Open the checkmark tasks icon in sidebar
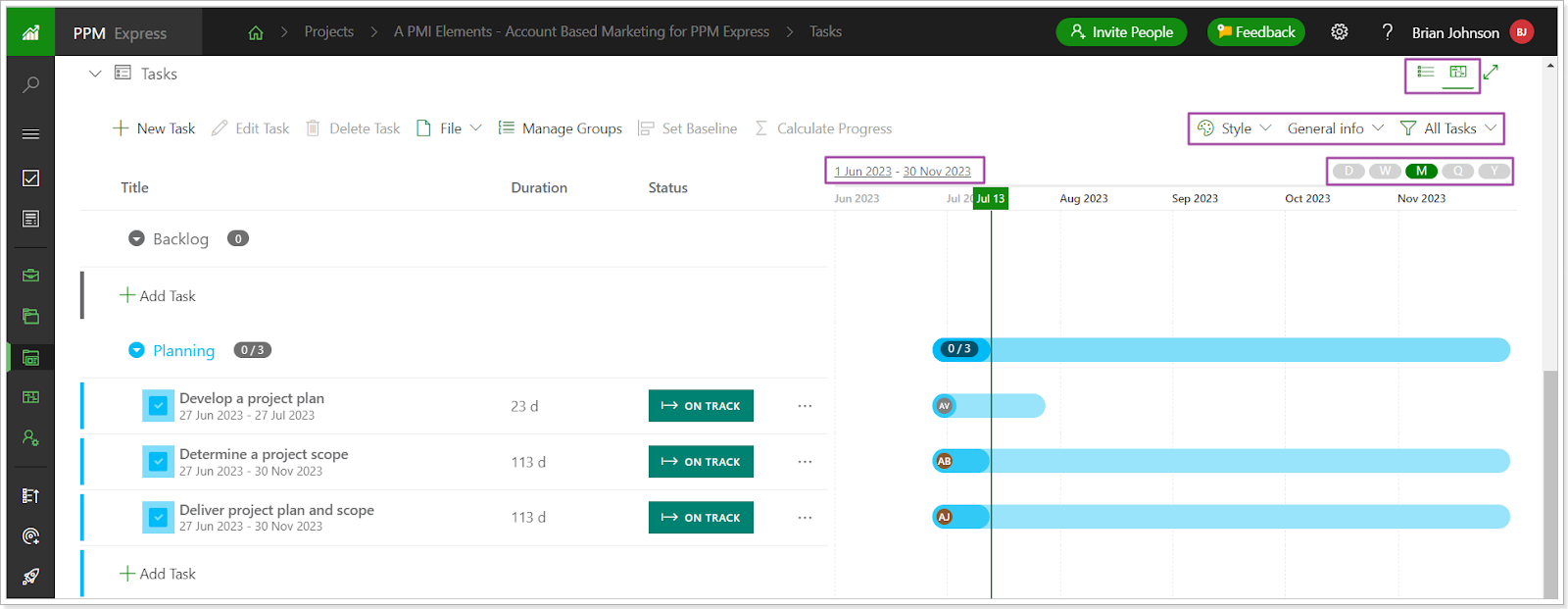The width and height of the screenshot is (1568, 609). (x=30, y=178)
